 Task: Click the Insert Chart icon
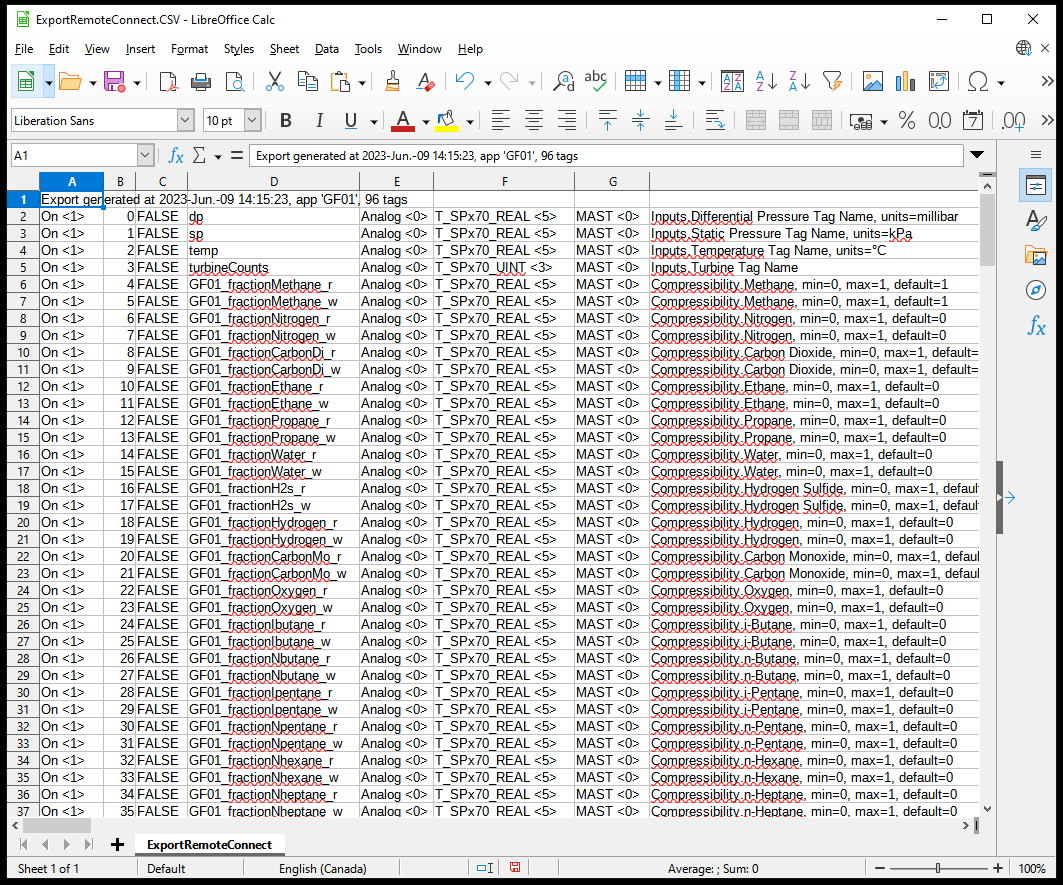906,82
